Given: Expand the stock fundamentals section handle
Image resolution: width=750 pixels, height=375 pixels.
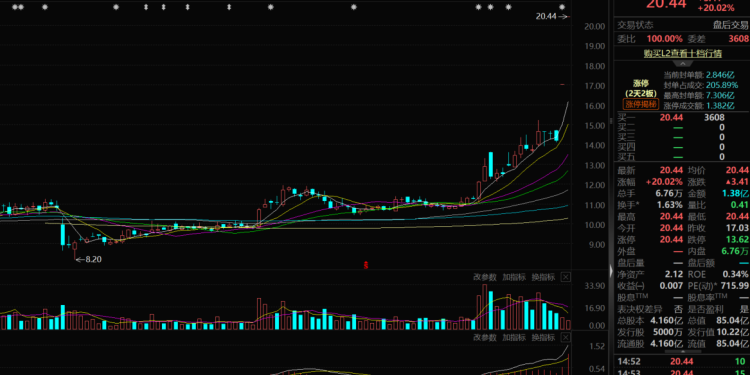Looking at the screenshot, I should (x=611, y=121).
